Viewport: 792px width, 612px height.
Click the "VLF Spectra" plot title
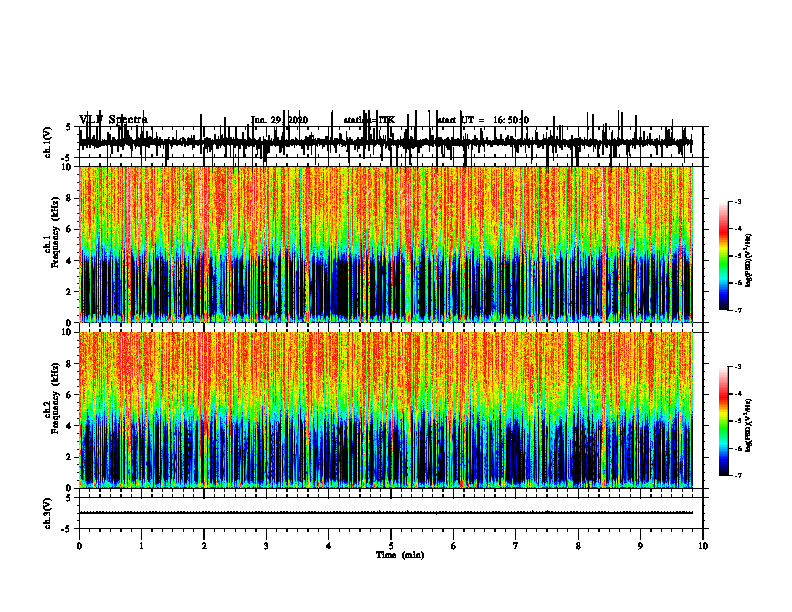click(x=113, y=119)
